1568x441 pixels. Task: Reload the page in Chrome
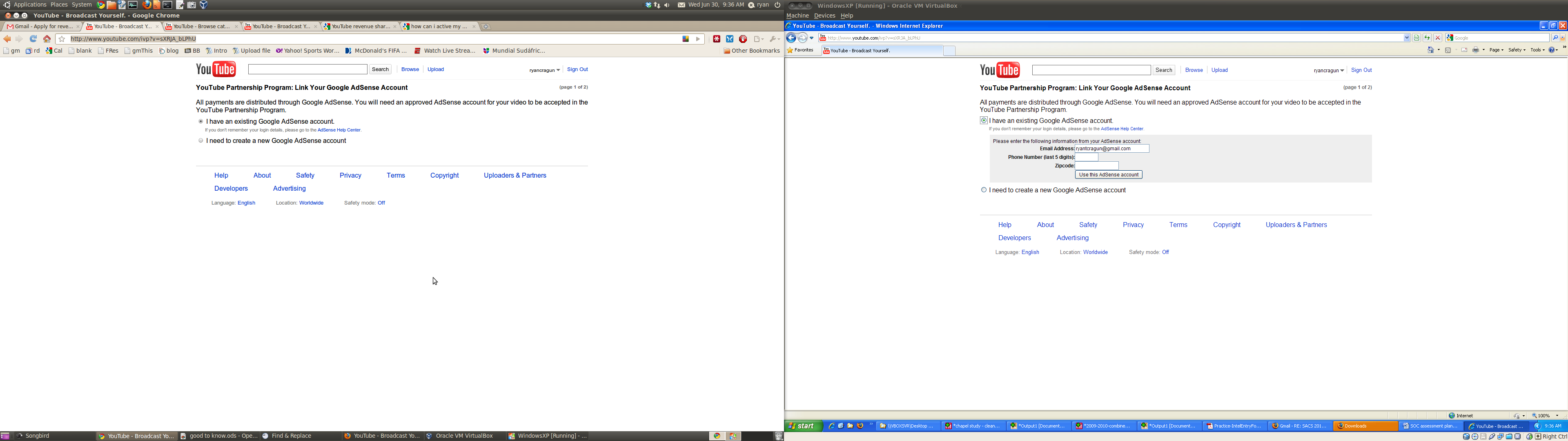click(33, 39)
